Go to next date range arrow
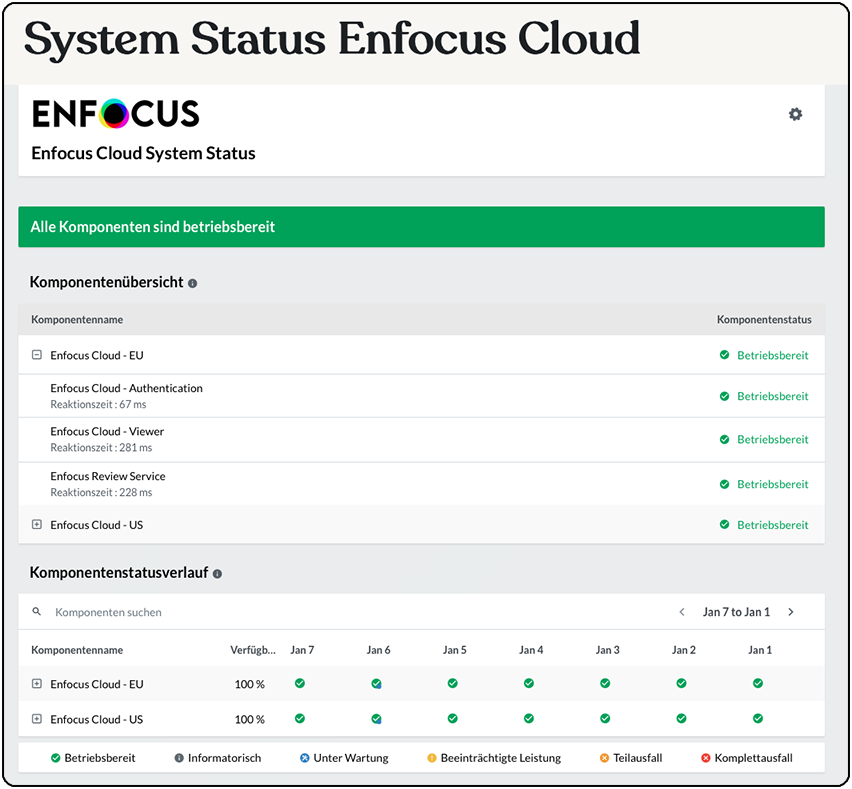Viewport: 852px width, 789px height. 791,612
